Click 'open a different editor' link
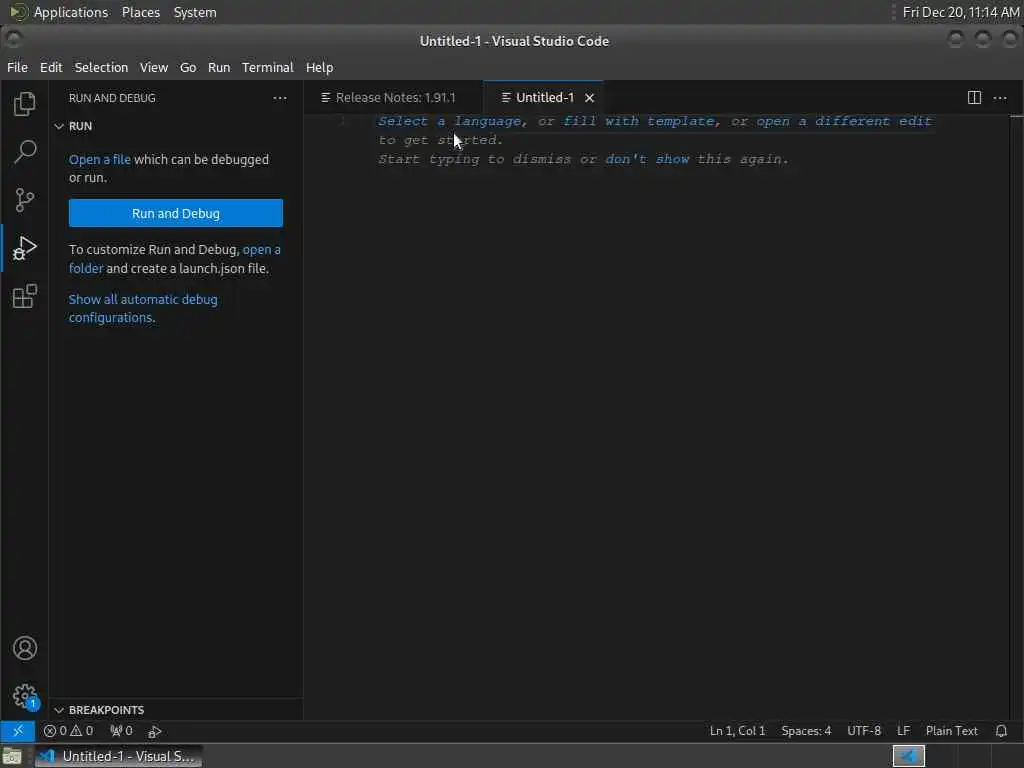 [x=843, y=121]
